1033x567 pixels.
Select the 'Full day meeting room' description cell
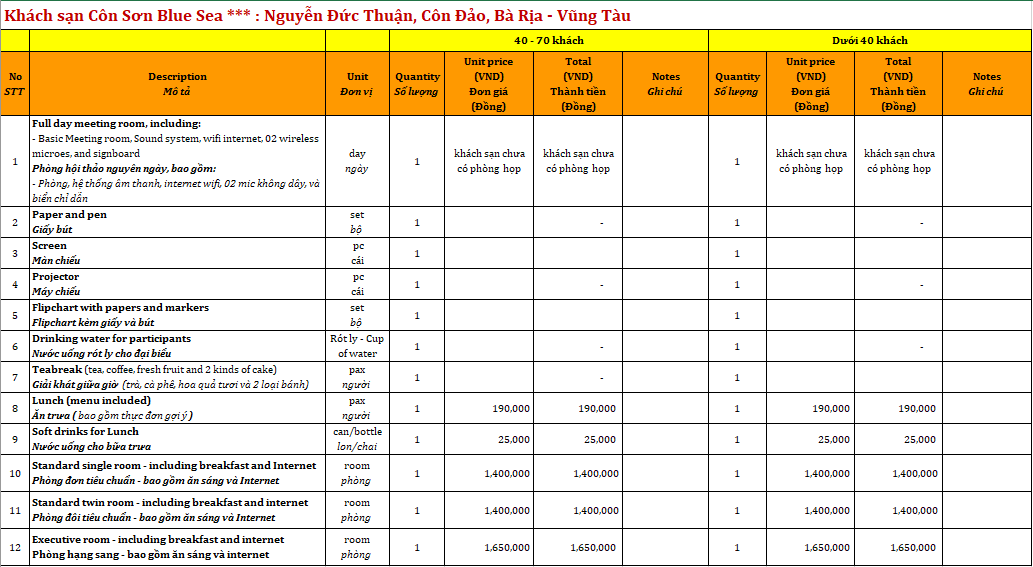pos(177,161)
